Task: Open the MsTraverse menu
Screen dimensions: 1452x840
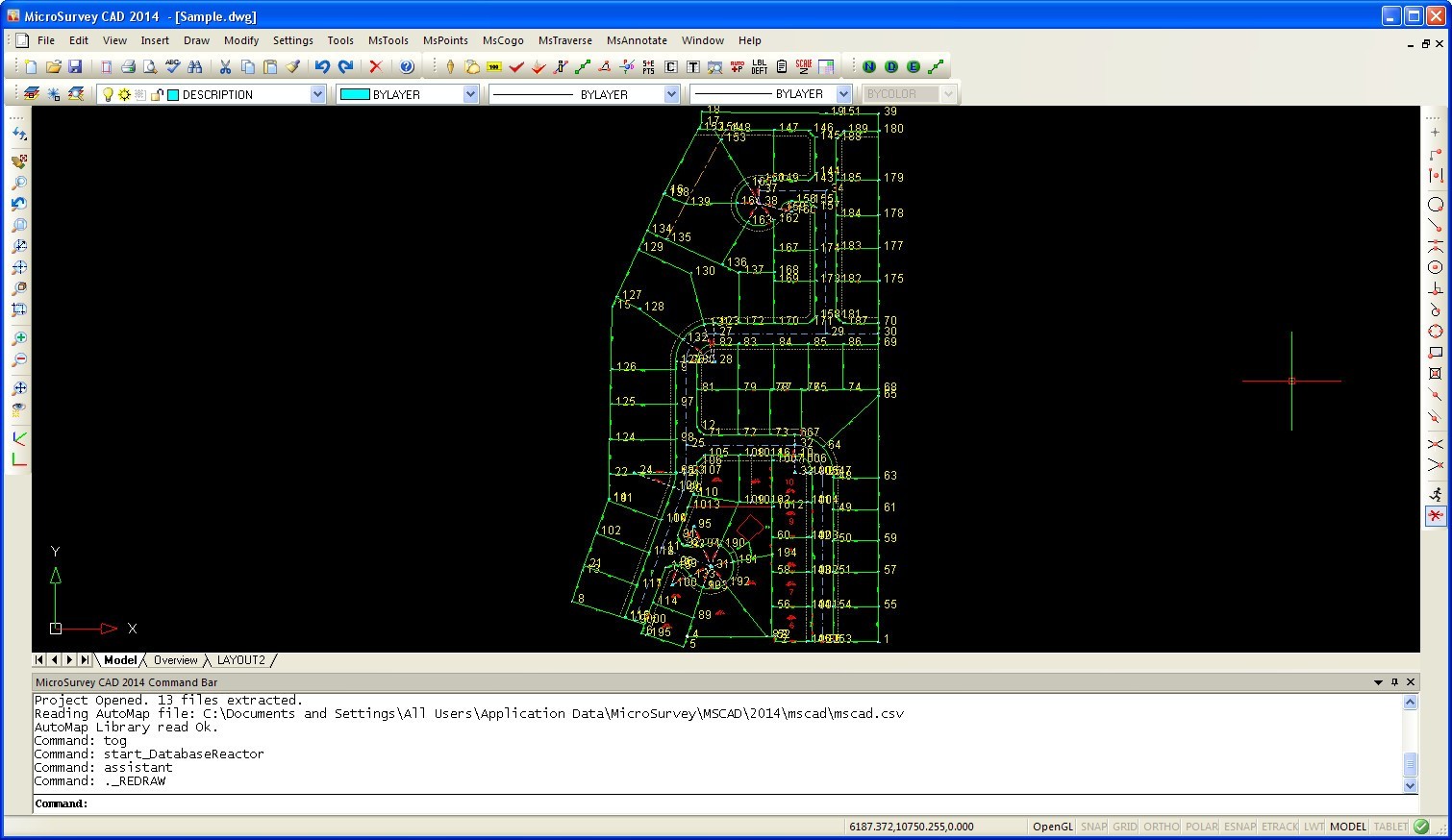Action: (565, 40)
